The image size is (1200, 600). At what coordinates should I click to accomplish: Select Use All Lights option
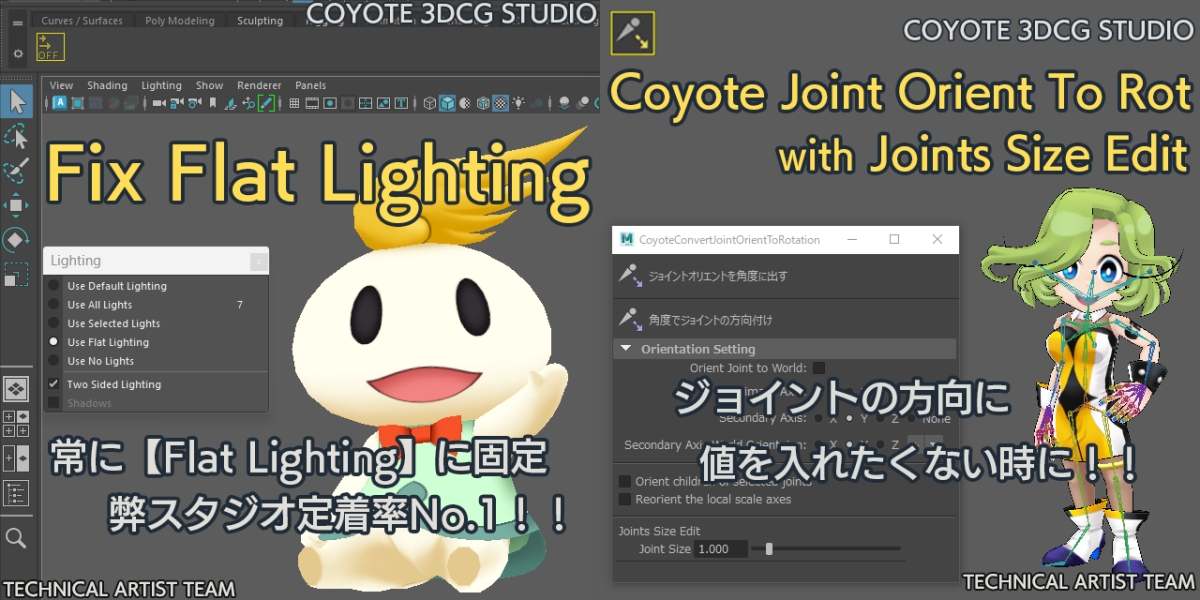(x=156, y=305)
